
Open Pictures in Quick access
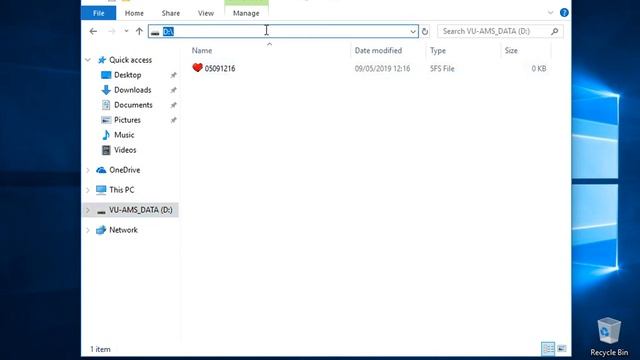pyautogui.click(x=127, y=120)
